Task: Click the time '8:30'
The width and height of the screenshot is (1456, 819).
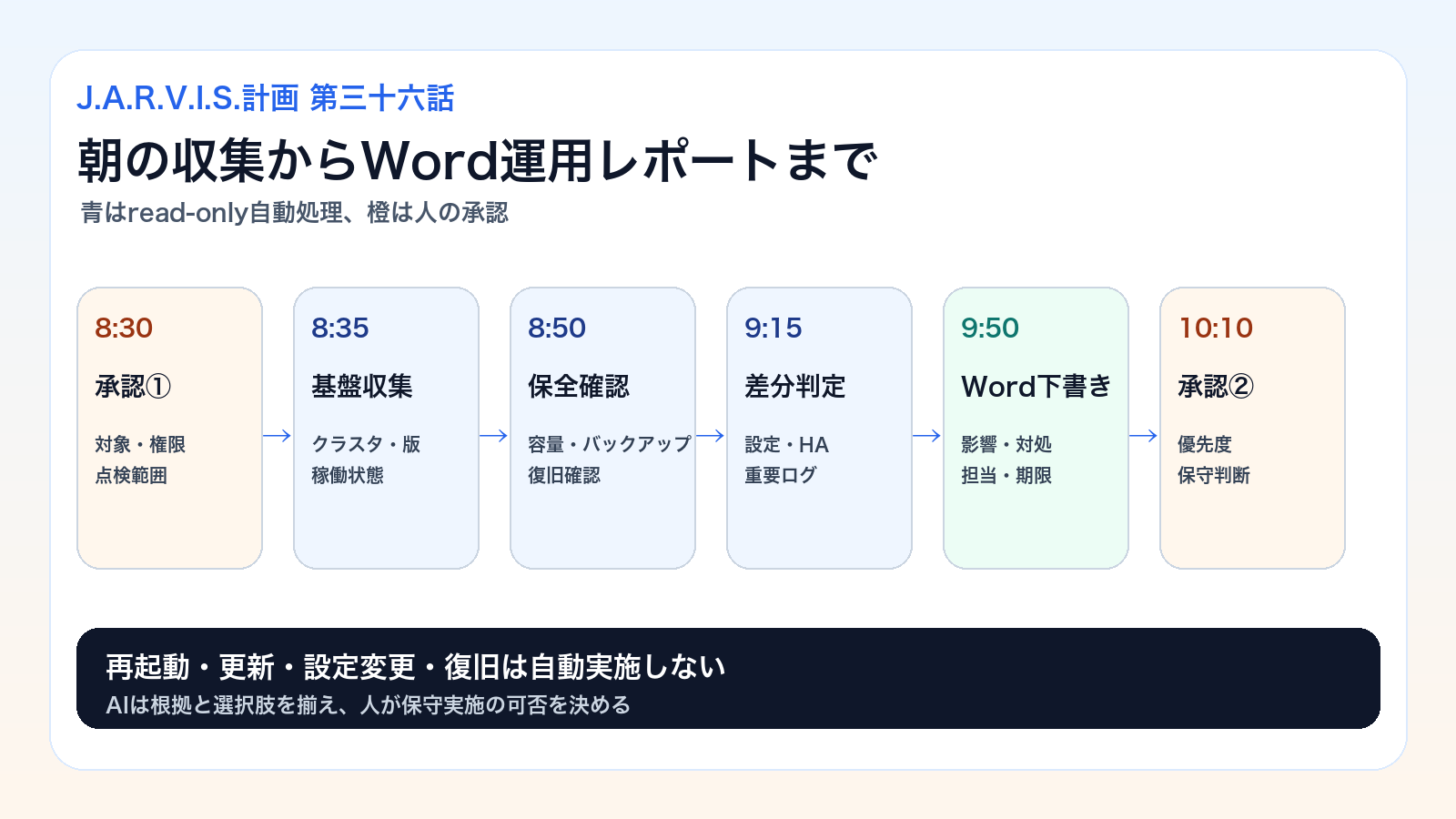Action: [124, 328]
